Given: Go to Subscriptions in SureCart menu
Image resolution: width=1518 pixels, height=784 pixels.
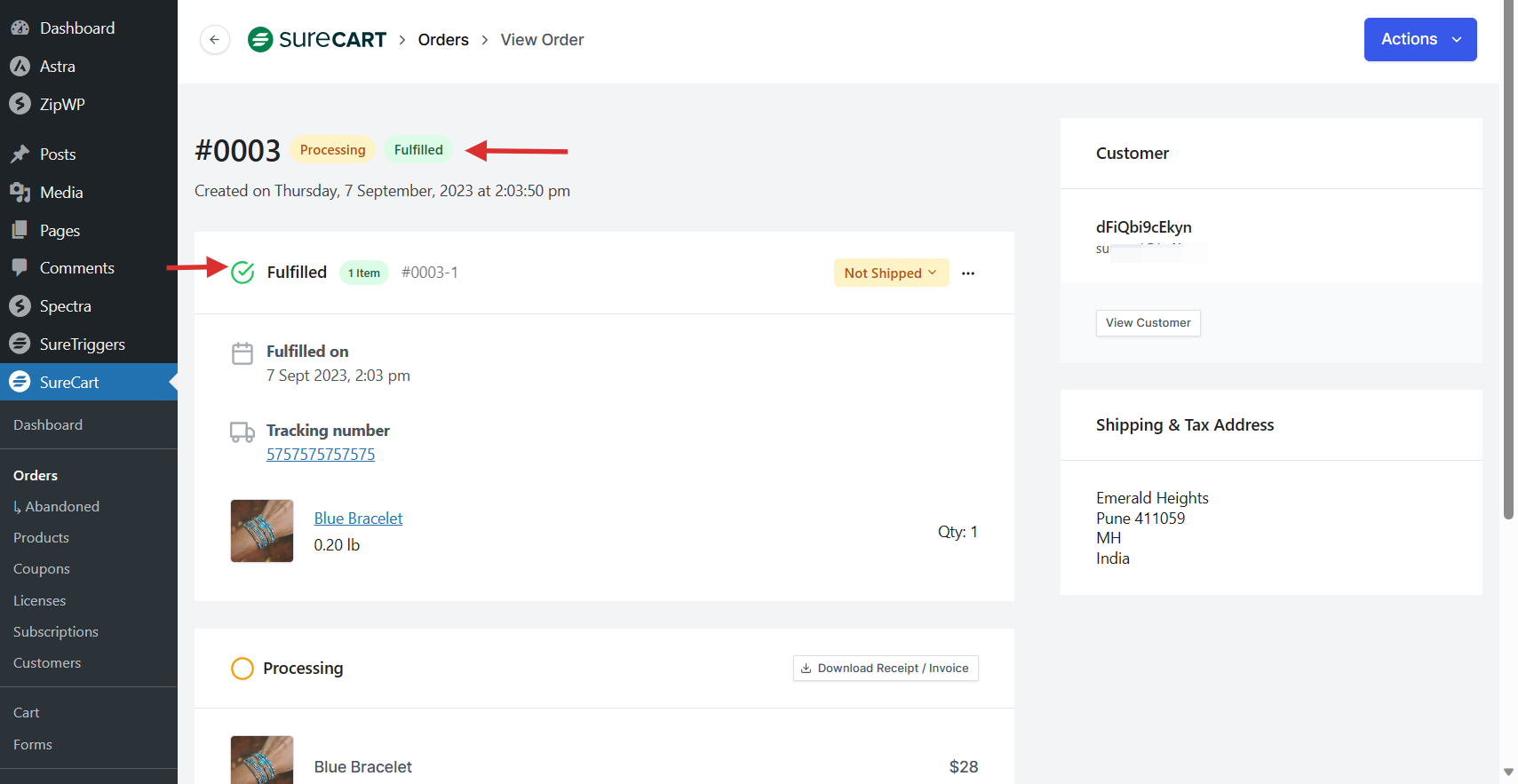Looking at the screenshot, I should (x=56, y=632).
